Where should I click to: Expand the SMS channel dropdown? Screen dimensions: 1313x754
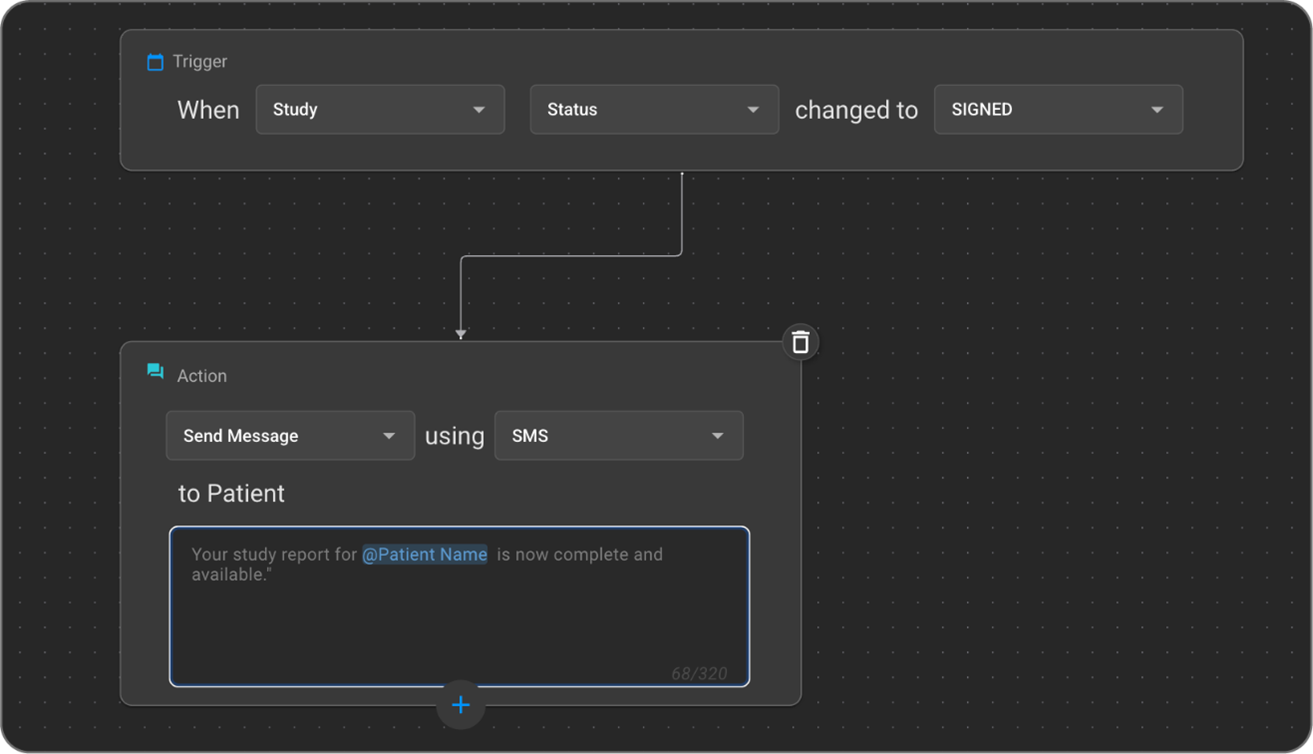pyautogui.click(x=618, y=436)
